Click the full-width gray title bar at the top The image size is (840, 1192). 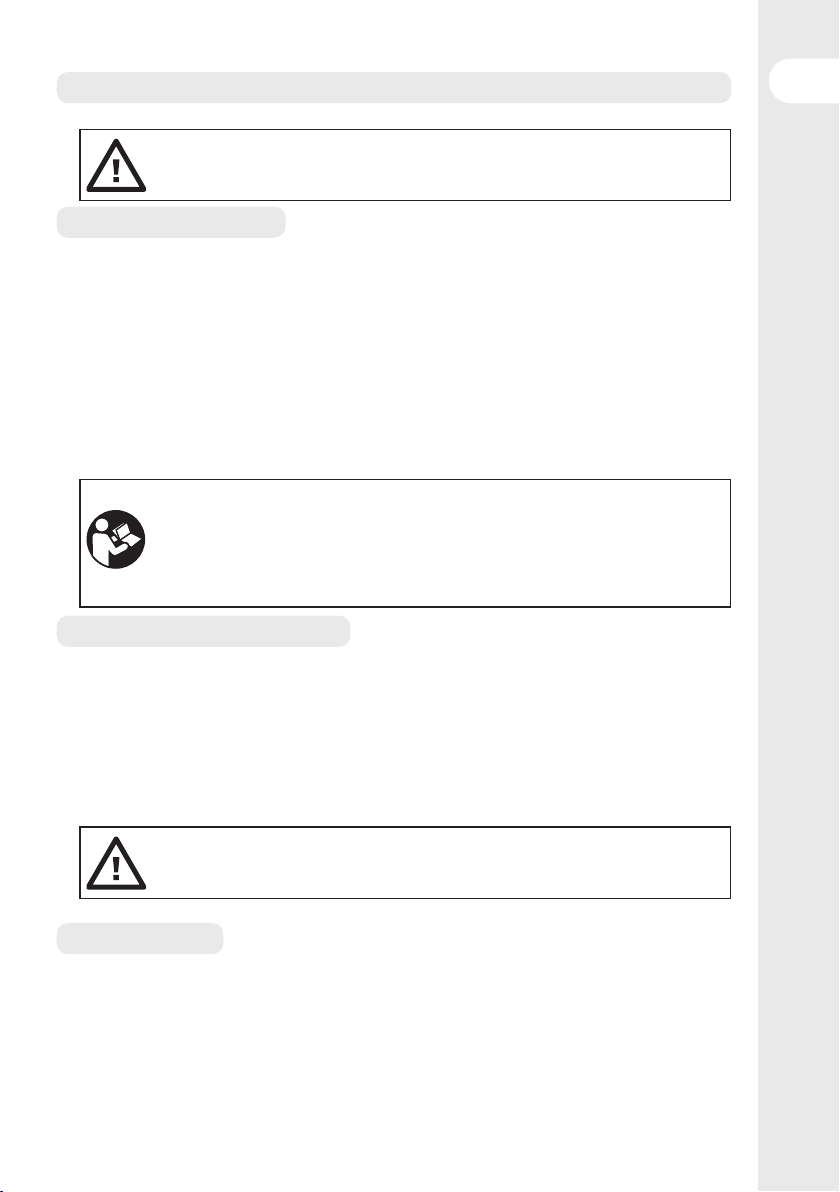coord(394,87)
